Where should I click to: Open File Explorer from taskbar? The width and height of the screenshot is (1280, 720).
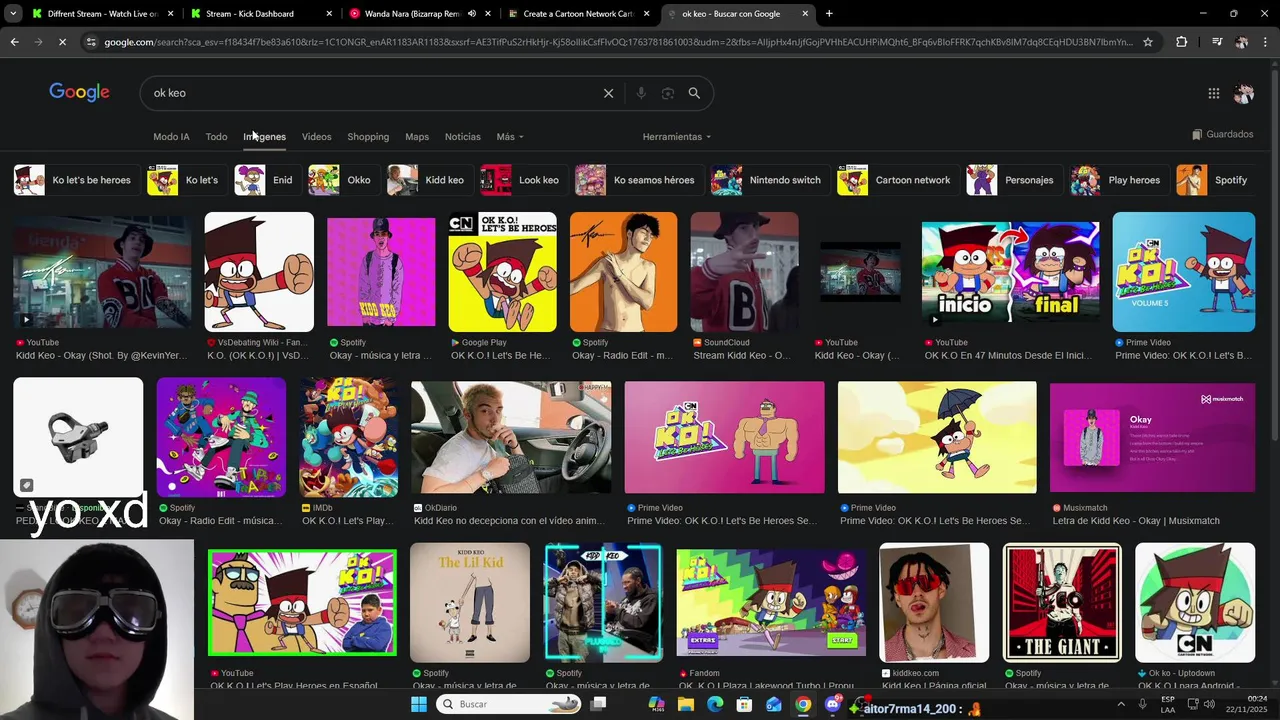pyautogui.click(x=686, y=704)
